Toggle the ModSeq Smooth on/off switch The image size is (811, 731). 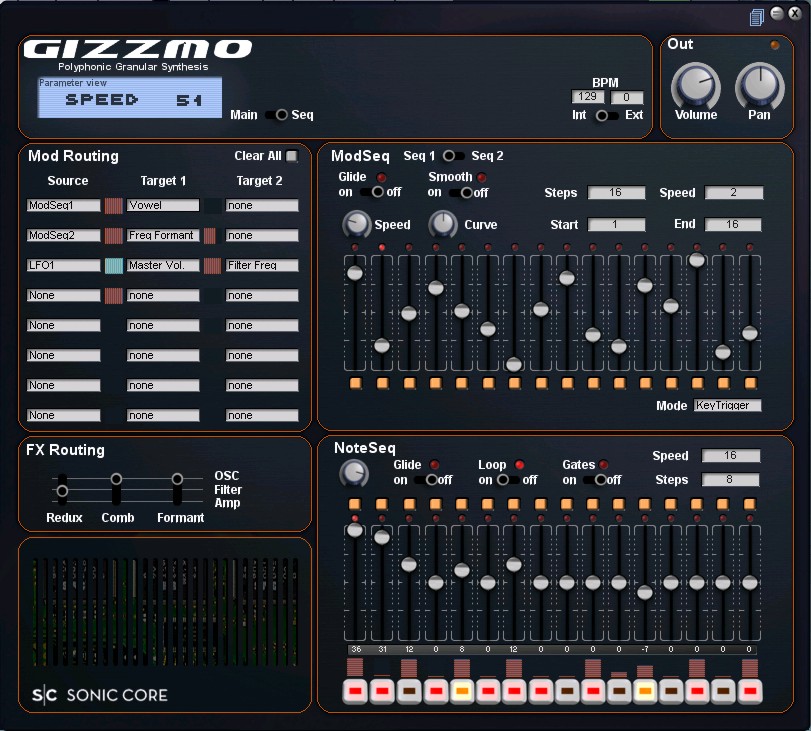461,192
